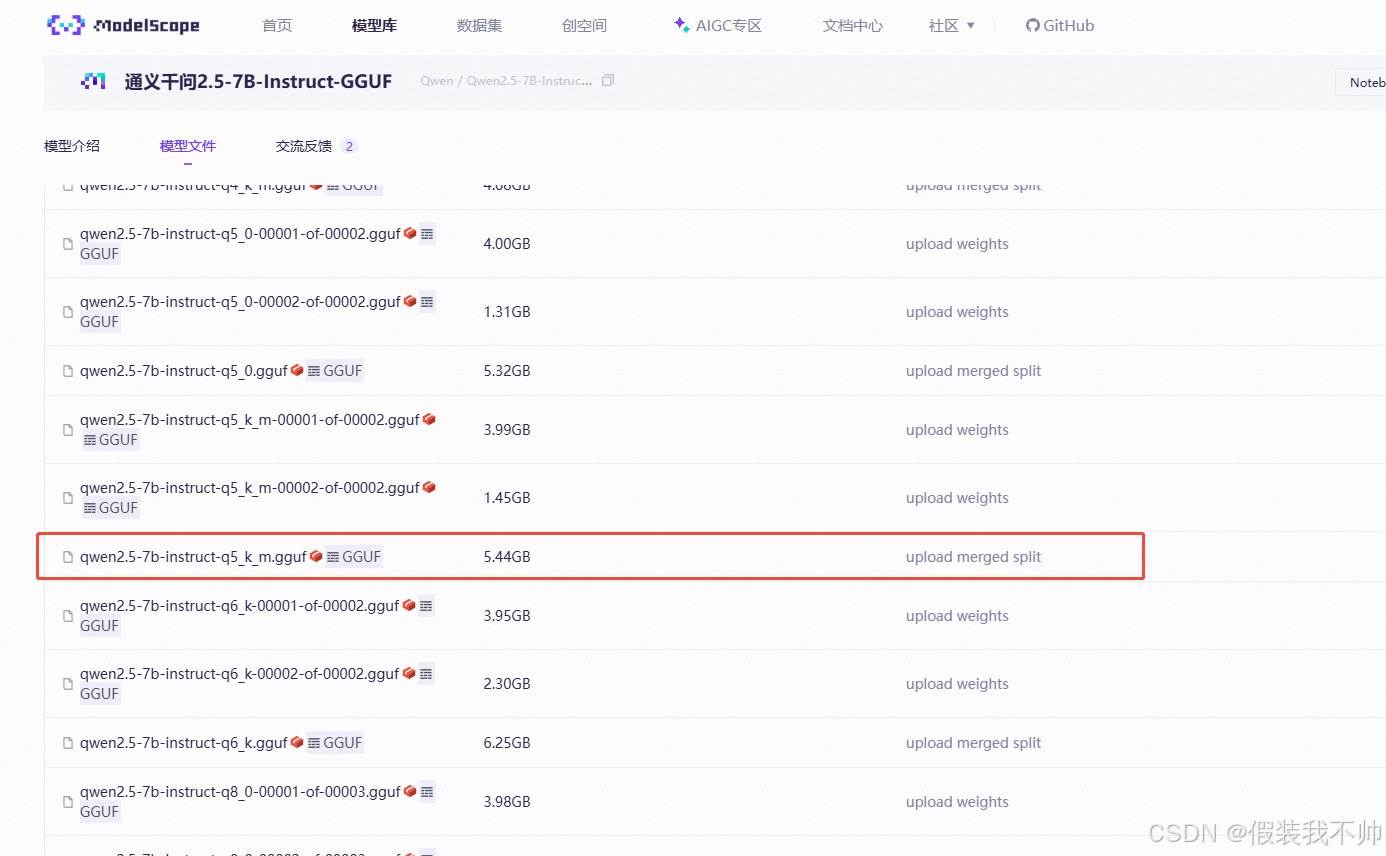Click the red LFS cube on q5_k_m-00001-of-00002.gguf

coord(429,420)
